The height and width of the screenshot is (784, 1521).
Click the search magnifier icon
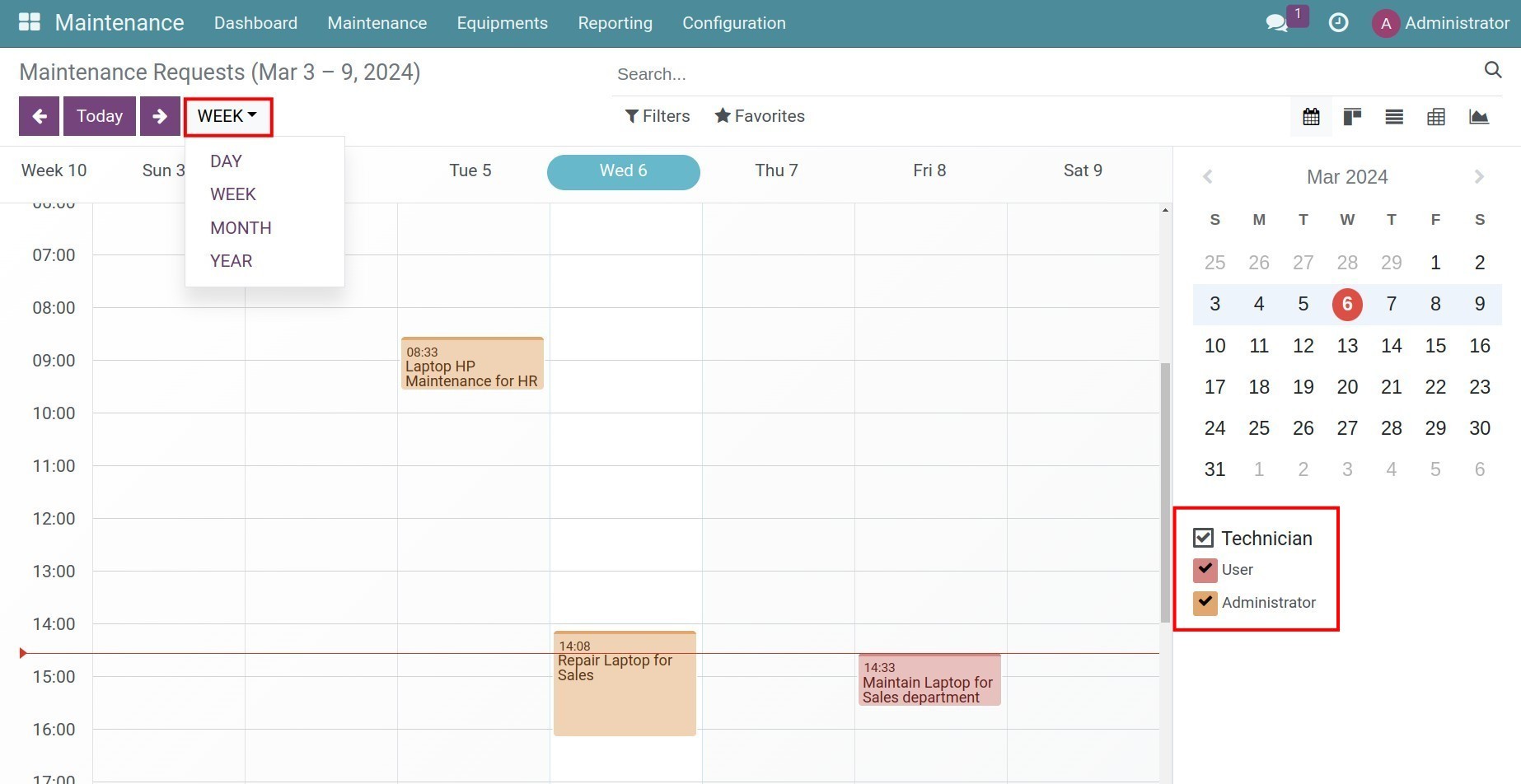click(x=1493, y=70)
